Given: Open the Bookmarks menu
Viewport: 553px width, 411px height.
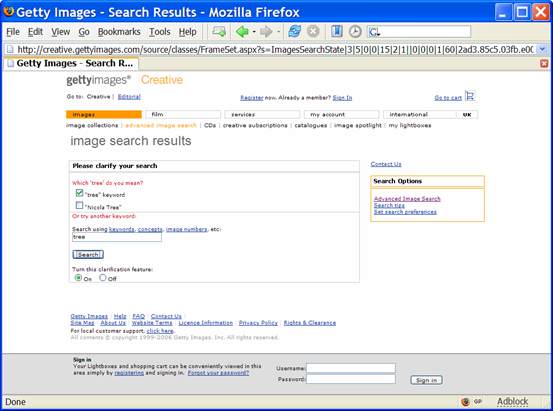Looking at the screenshot, I should click(119, 32).
